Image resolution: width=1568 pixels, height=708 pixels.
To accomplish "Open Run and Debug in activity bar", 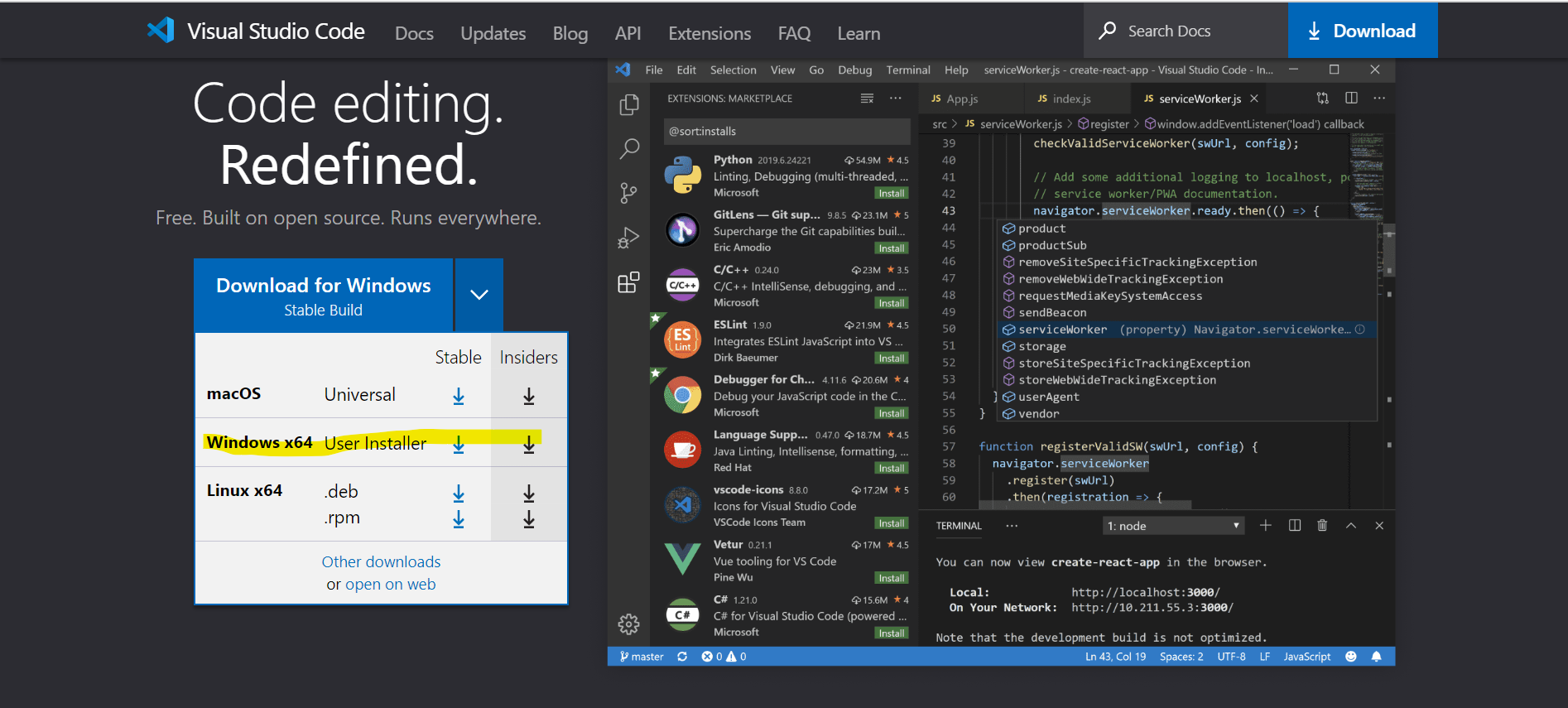I will pyautogui.click(x=629, y=238).
